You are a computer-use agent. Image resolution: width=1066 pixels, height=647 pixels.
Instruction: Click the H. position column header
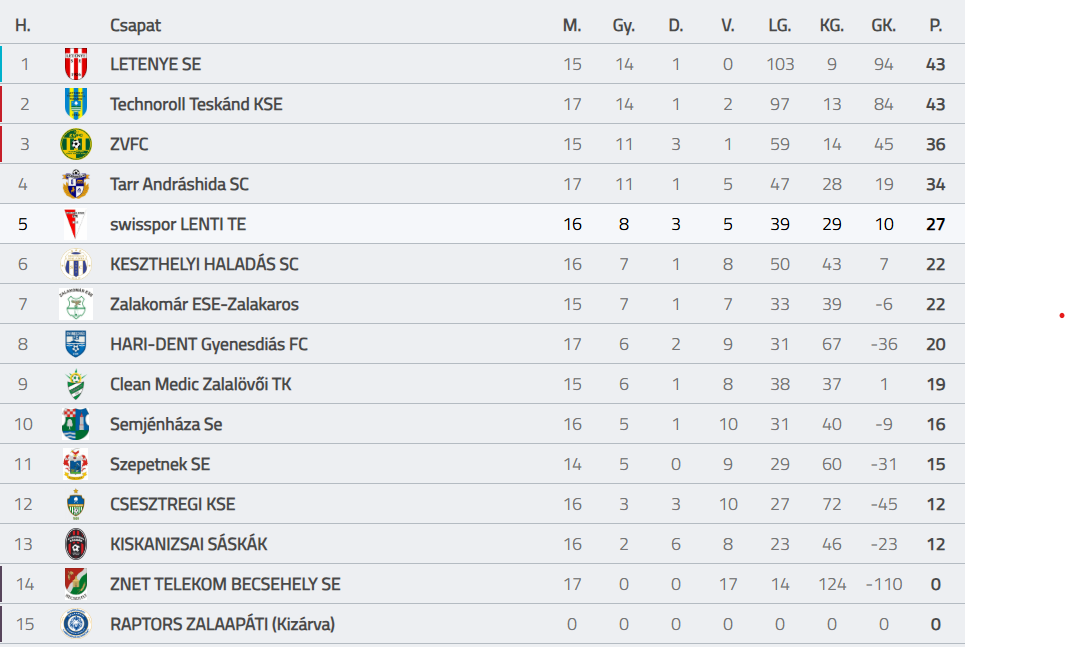23,25
